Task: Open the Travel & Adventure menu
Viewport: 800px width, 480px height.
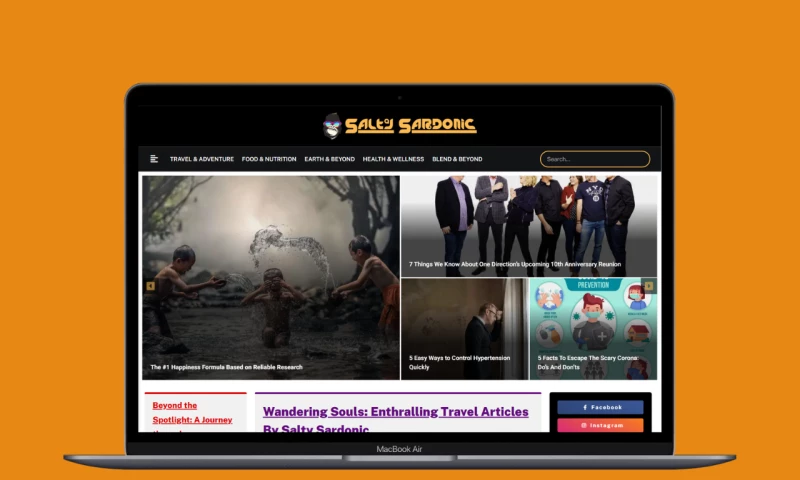Action: click(x=202, y=159)
